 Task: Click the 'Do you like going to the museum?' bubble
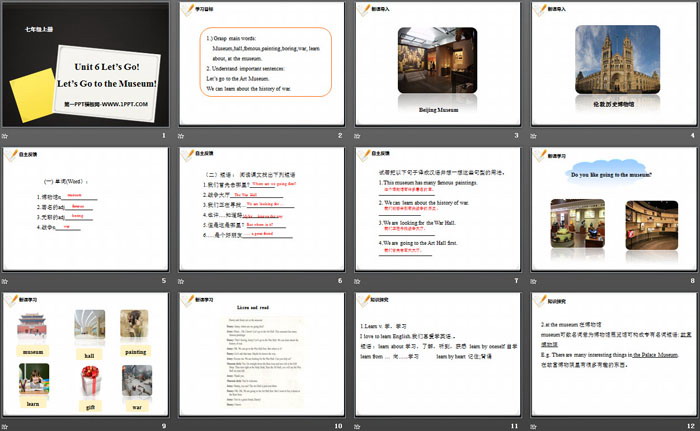(611, 174)
